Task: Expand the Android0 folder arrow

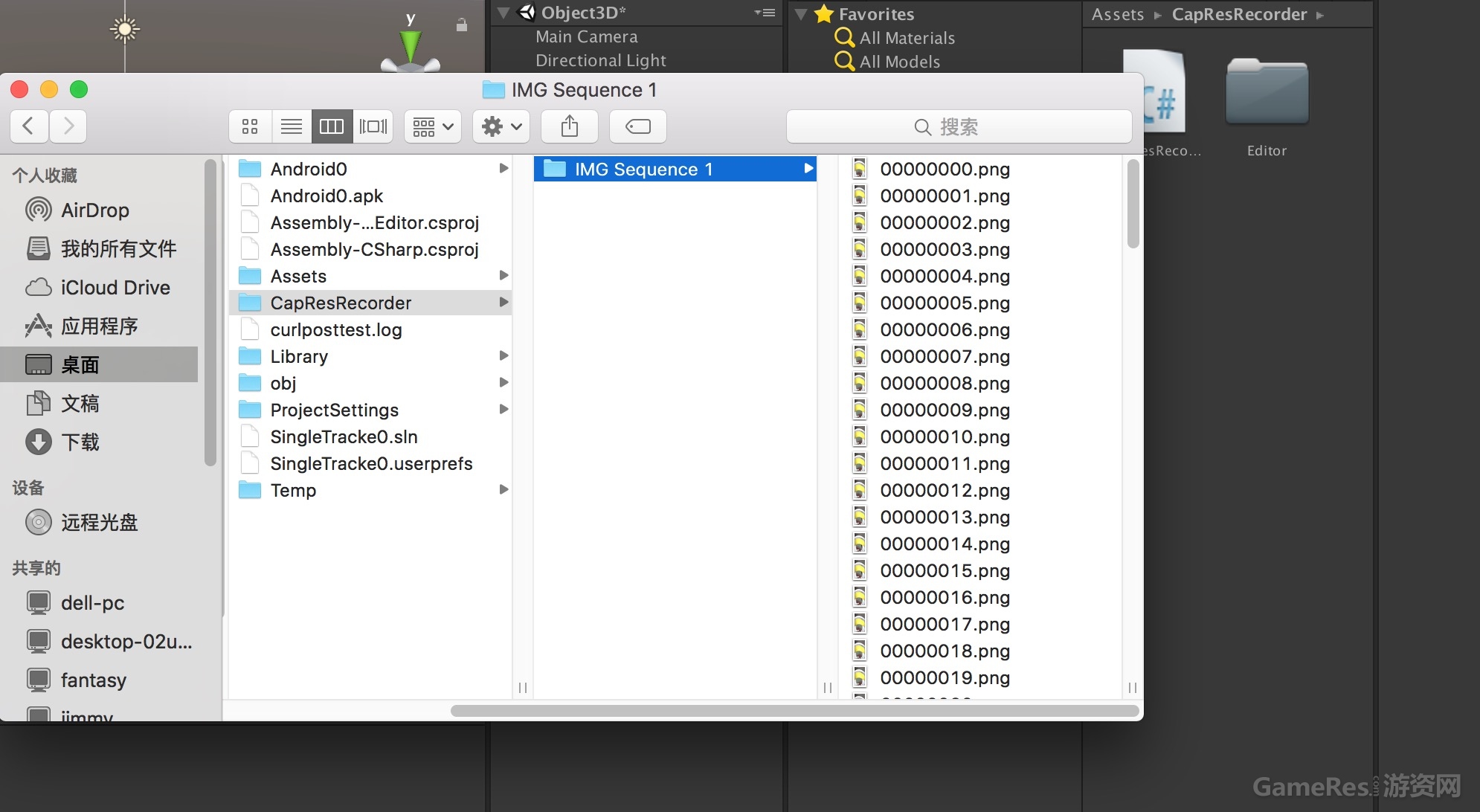Action: pyautogui.click(x=503, y=169)
